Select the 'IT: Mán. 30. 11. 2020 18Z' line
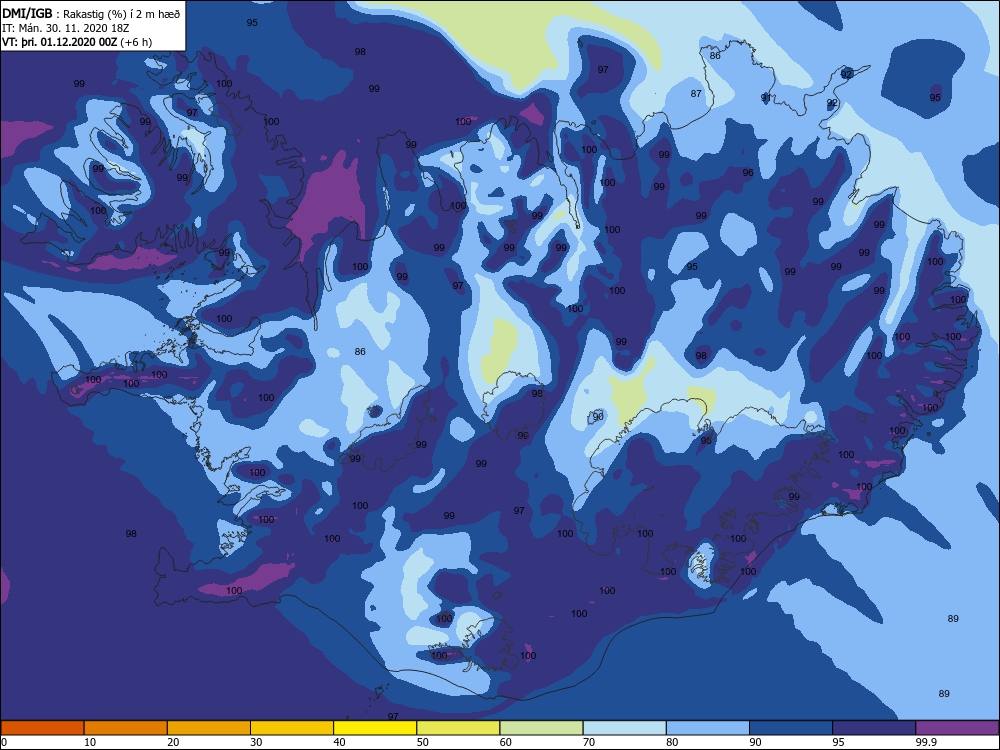Screen dimensions: 1000x750 point(66,28)
